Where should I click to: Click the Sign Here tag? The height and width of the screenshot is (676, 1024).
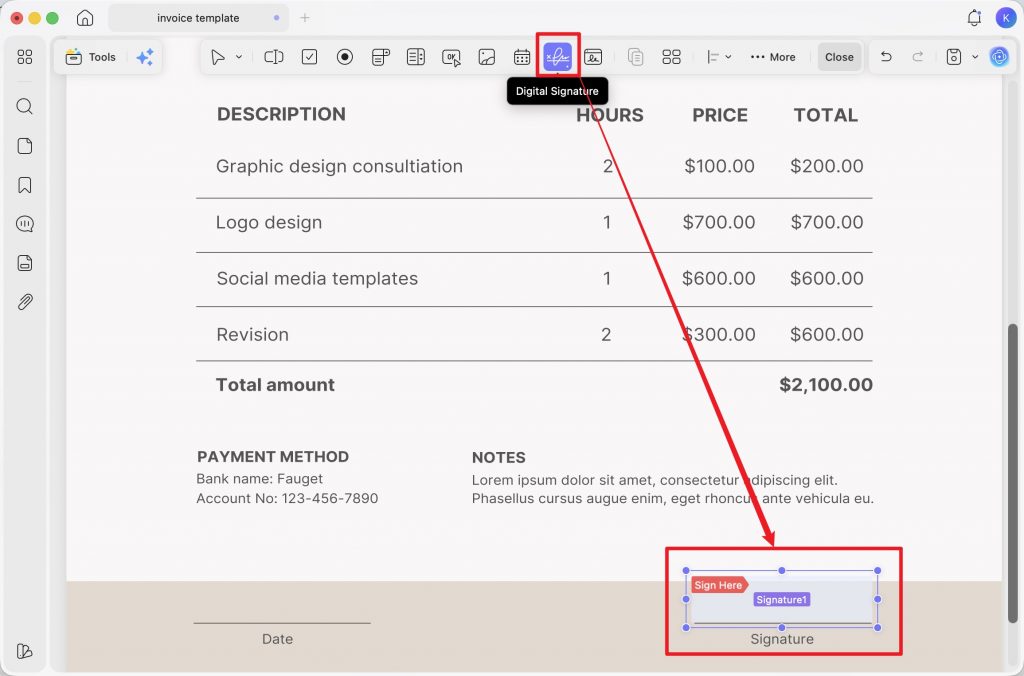coord(719,585)
